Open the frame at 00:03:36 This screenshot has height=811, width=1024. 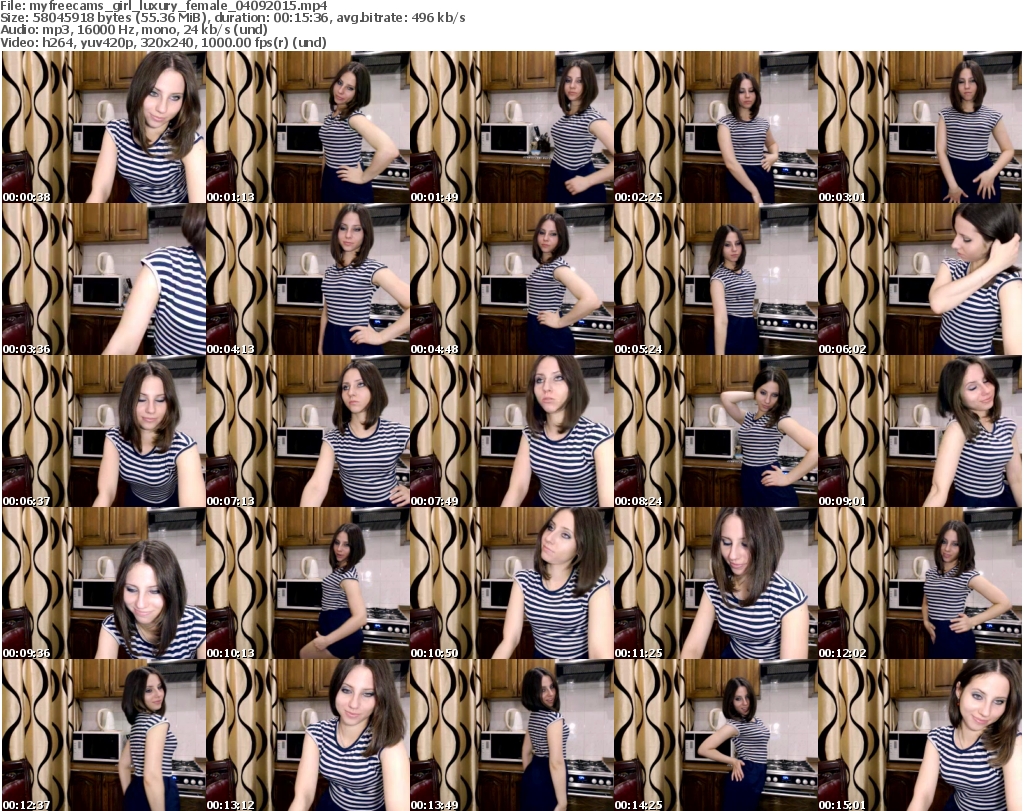point(103,279)
